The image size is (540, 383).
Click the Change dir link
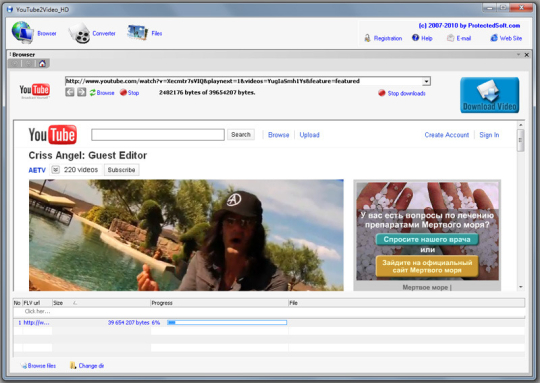click(91, 366)
